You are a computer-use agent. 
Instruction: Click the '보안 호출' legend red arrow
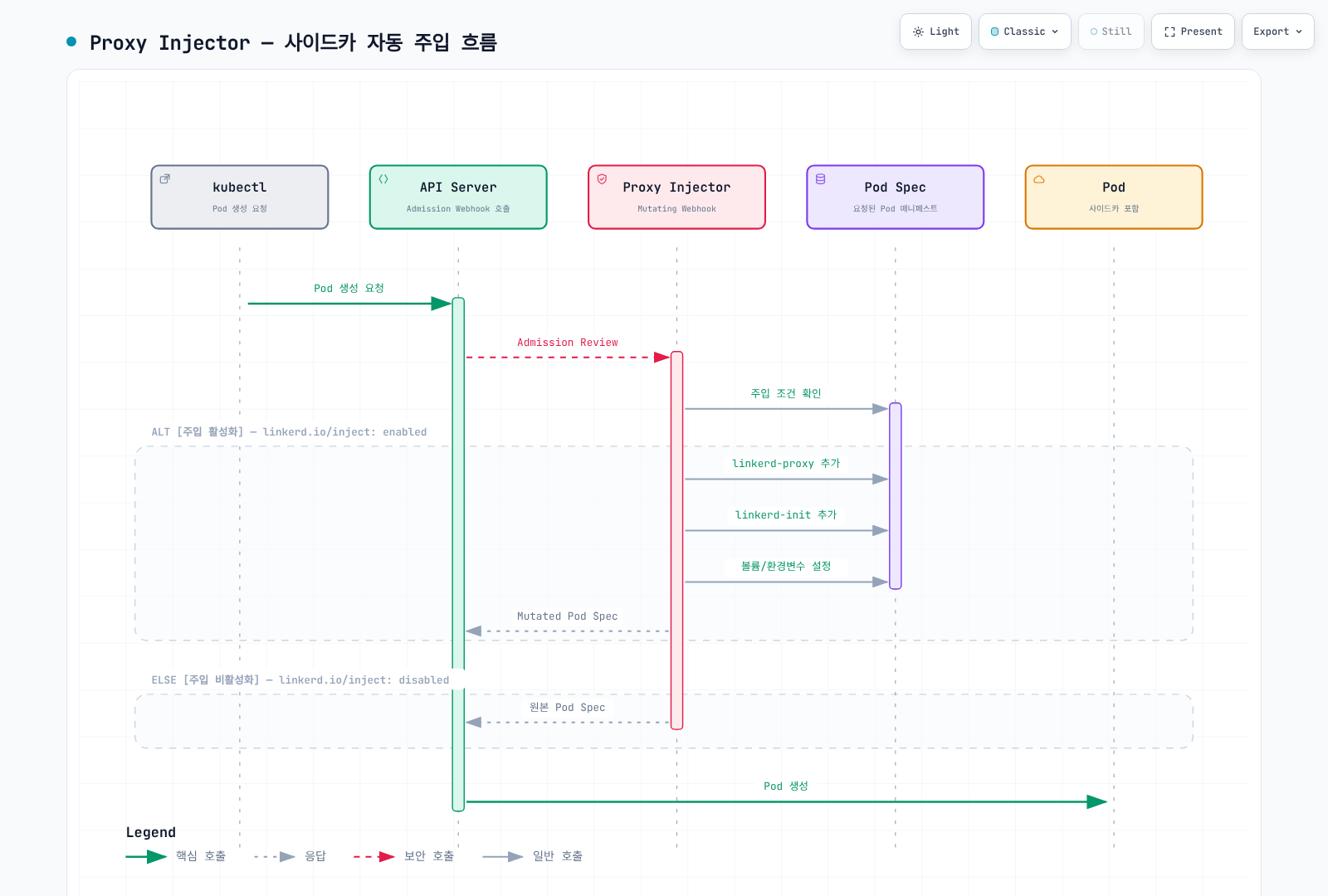(x=374, y=856)
